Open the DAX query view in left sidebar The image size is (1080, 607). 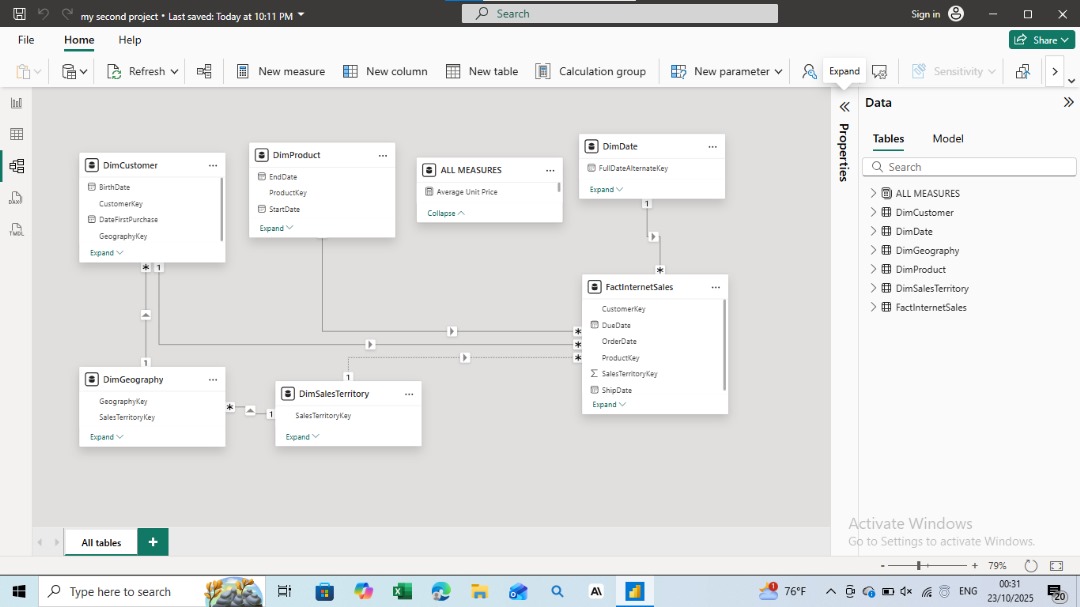[17, 198]
